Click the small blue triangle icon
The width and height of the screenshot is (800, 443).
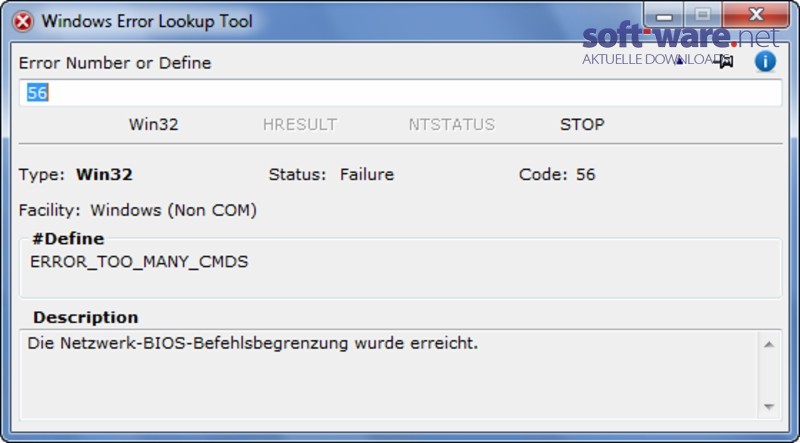[679, 62]
